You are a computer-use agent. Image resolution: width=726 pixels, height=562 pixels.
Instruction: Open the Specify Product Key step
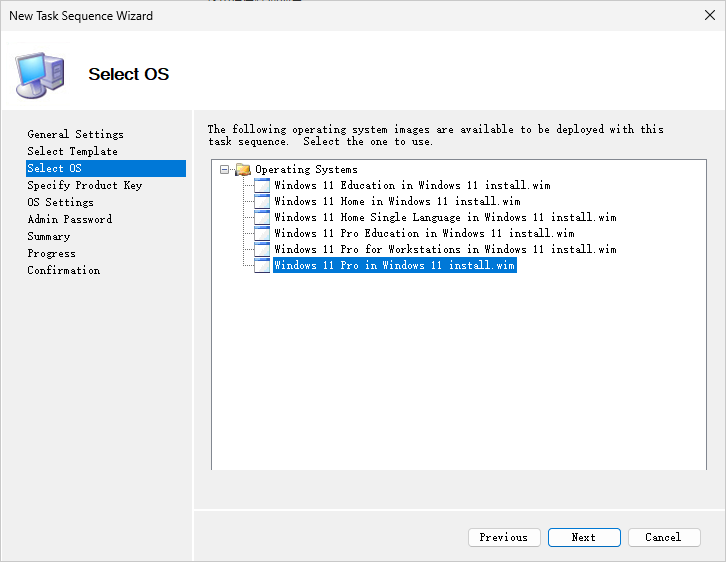tap(85, 185)
